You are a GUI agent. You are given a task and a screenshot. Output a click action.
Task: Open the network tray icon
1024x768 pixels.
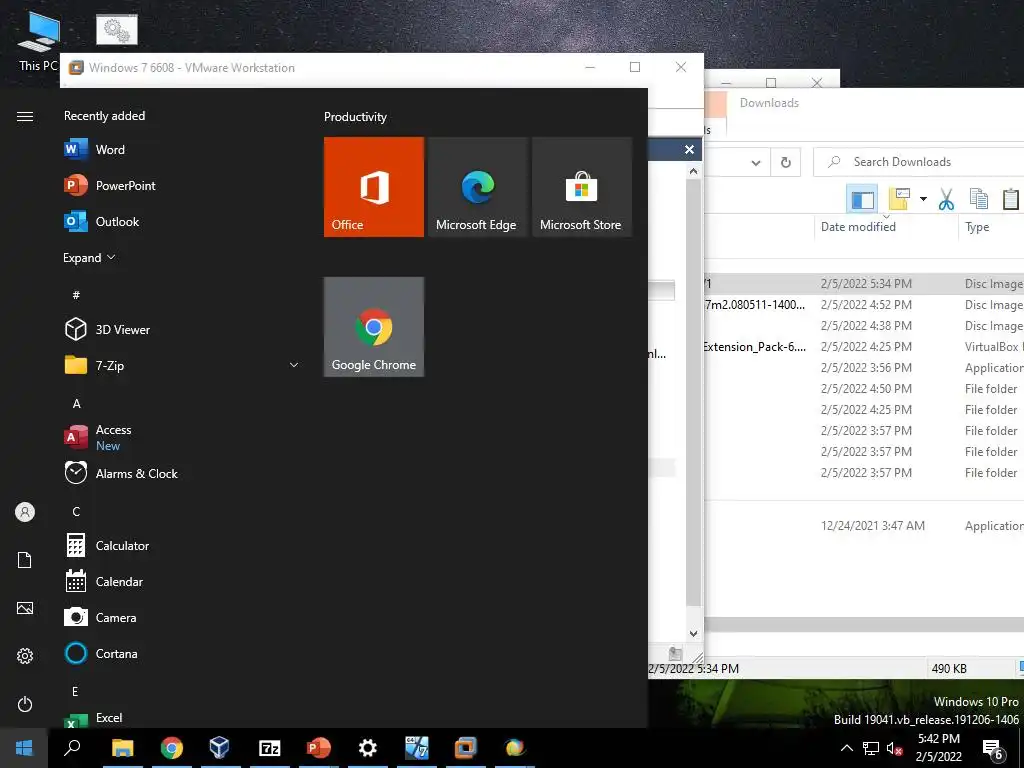[871, 748]
